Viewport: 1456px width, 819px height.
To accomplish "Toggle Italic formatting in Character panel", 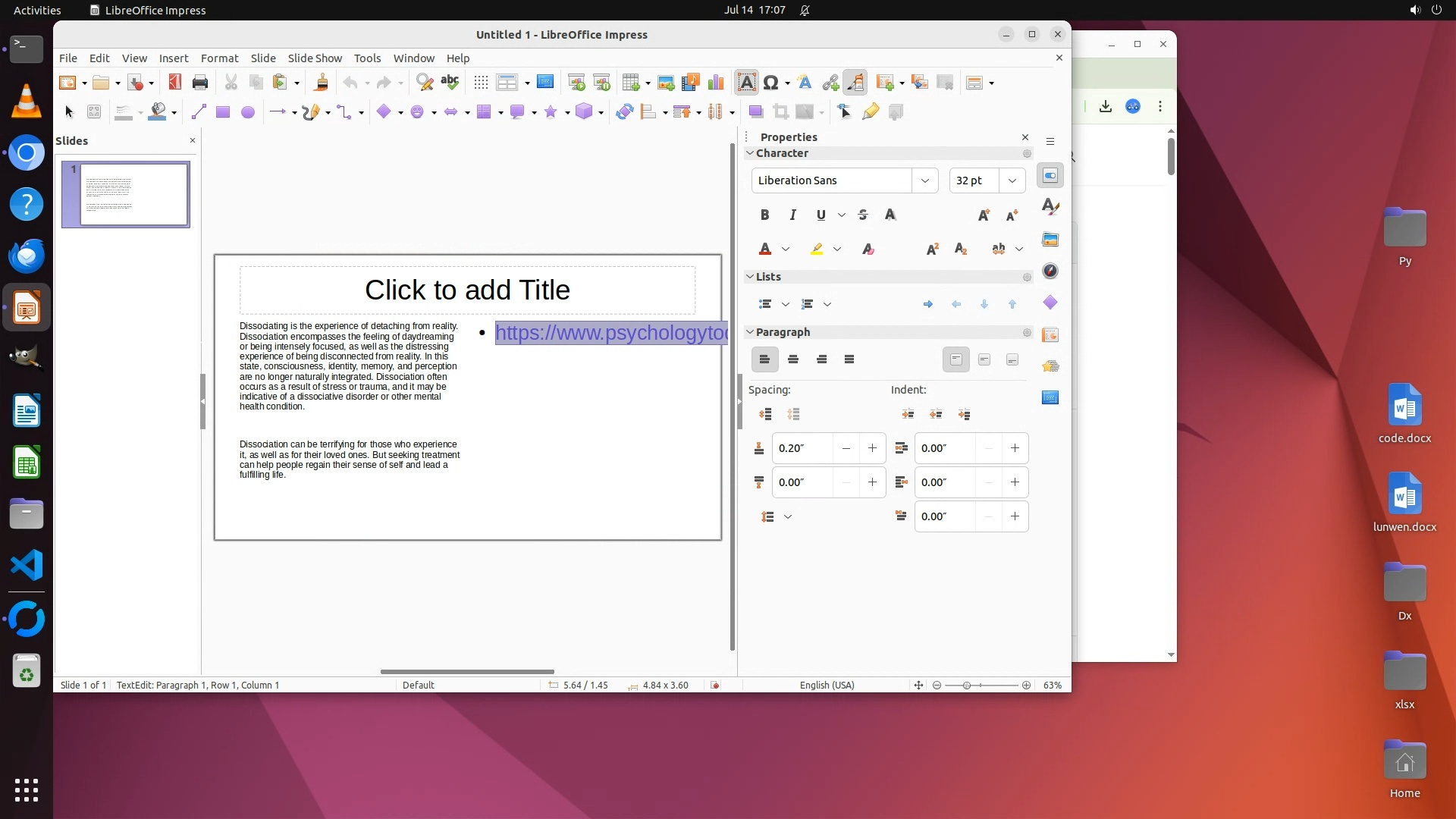I will pyautogui.click(x=792, y=215).
